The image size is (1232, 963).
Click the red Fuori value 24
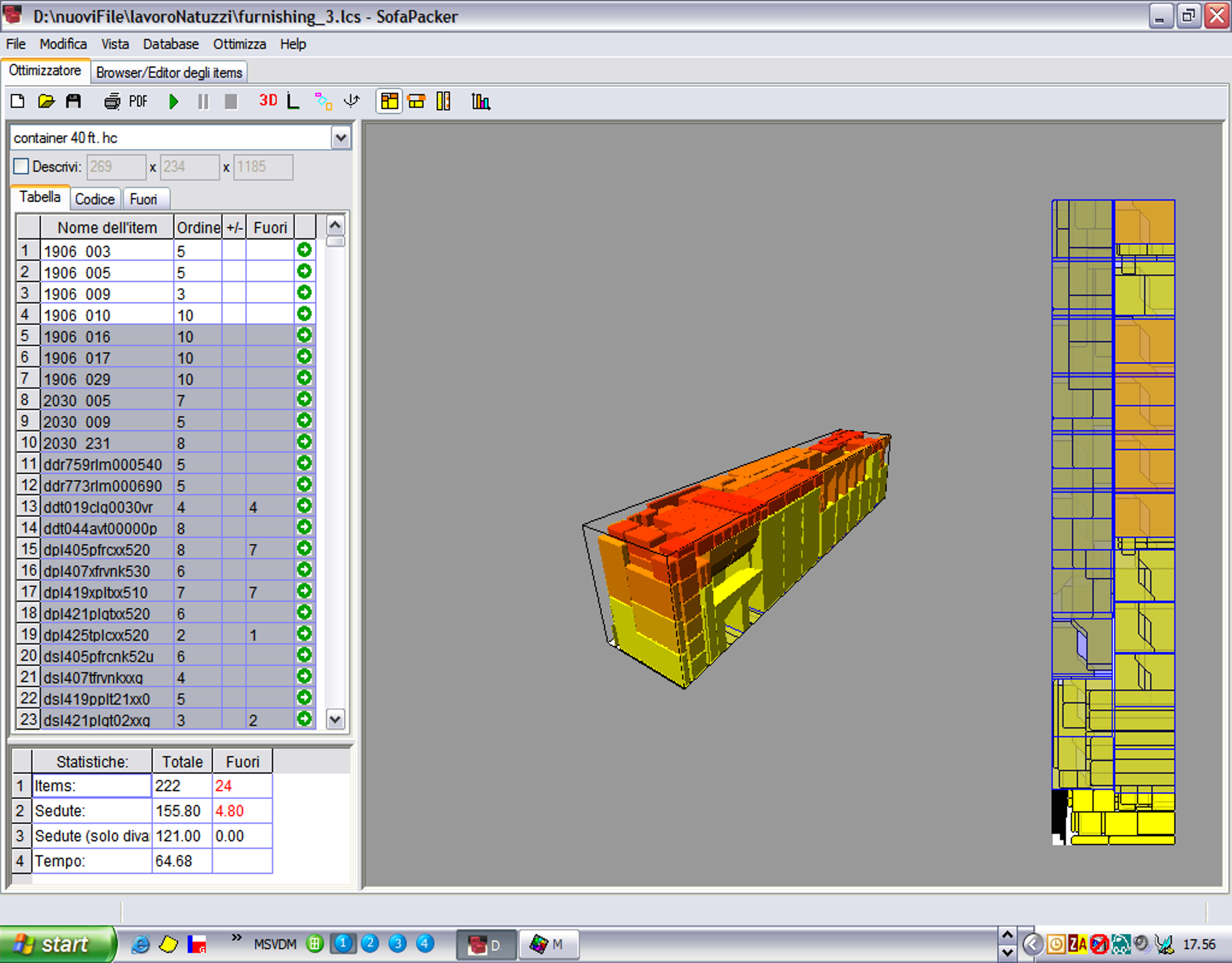click(x=243, y=786)
